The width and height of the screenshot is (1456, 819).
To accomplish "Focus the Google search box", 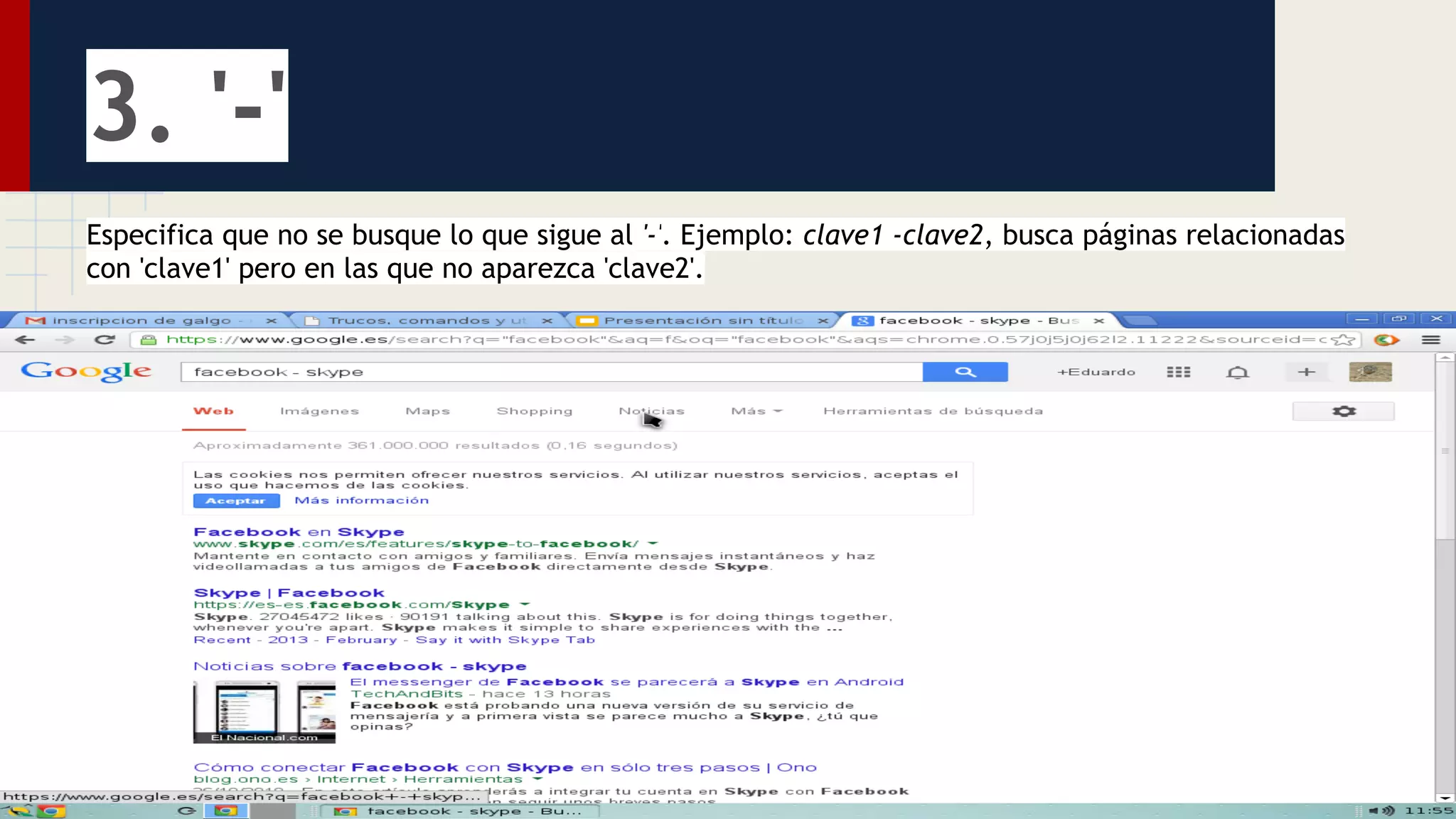I will pyautogui.click(x=552, y=372).
